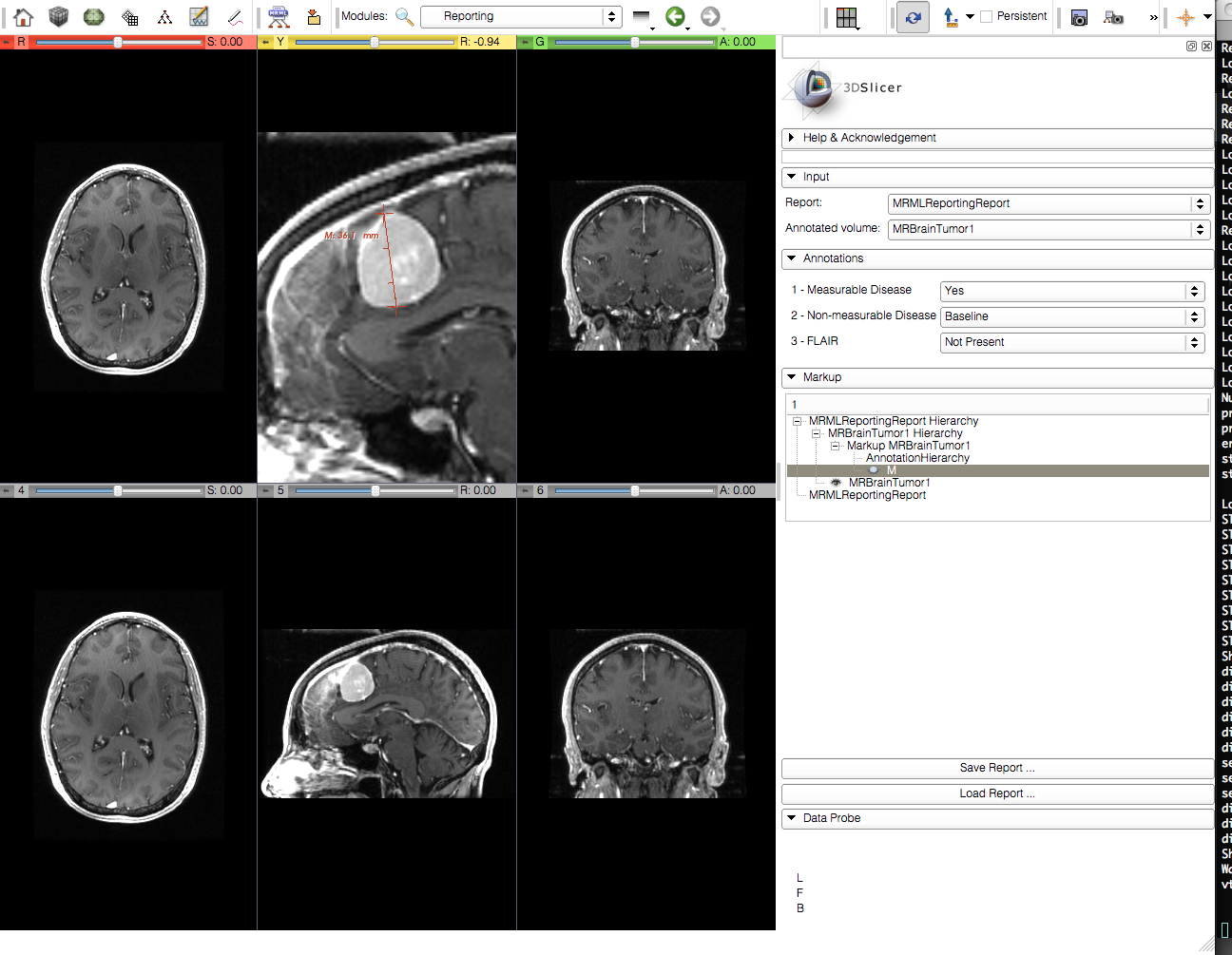
Task: Click the screenshot camera icon
Action: tap(1079, 17)
